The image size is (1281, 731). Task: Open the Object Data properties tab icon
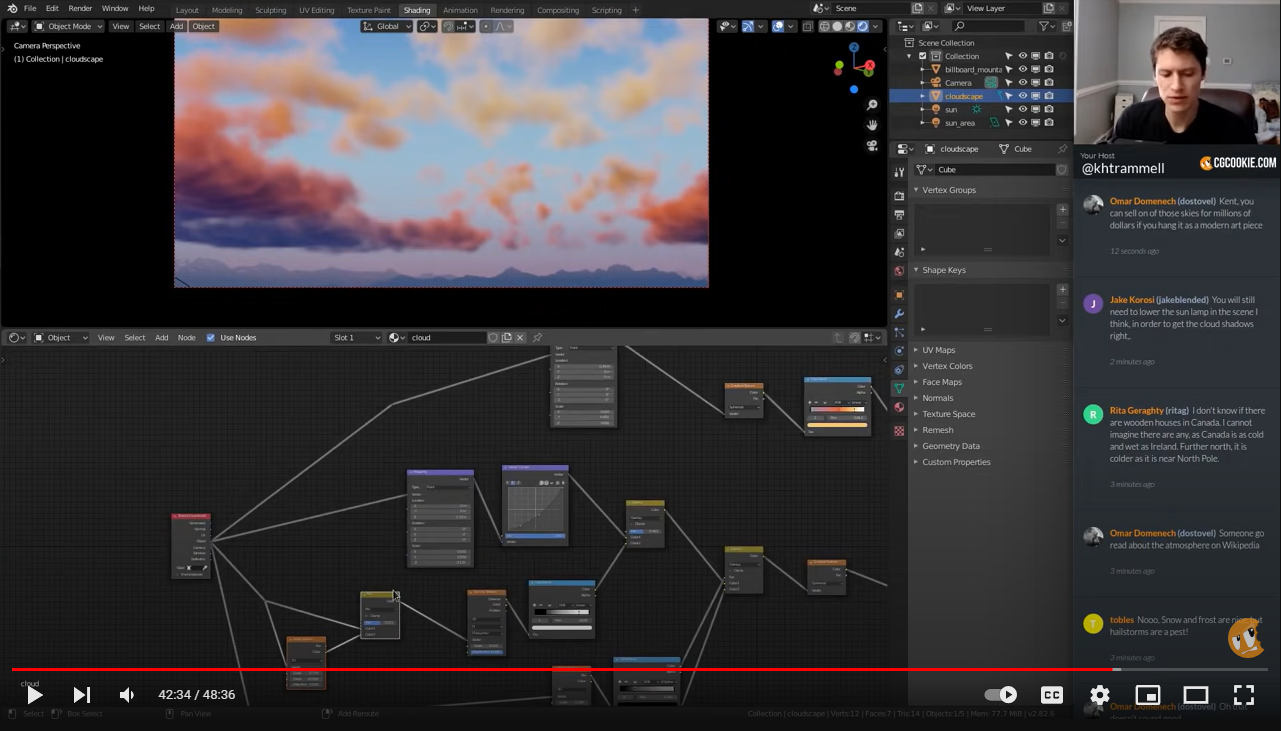[x=899, y=388]
